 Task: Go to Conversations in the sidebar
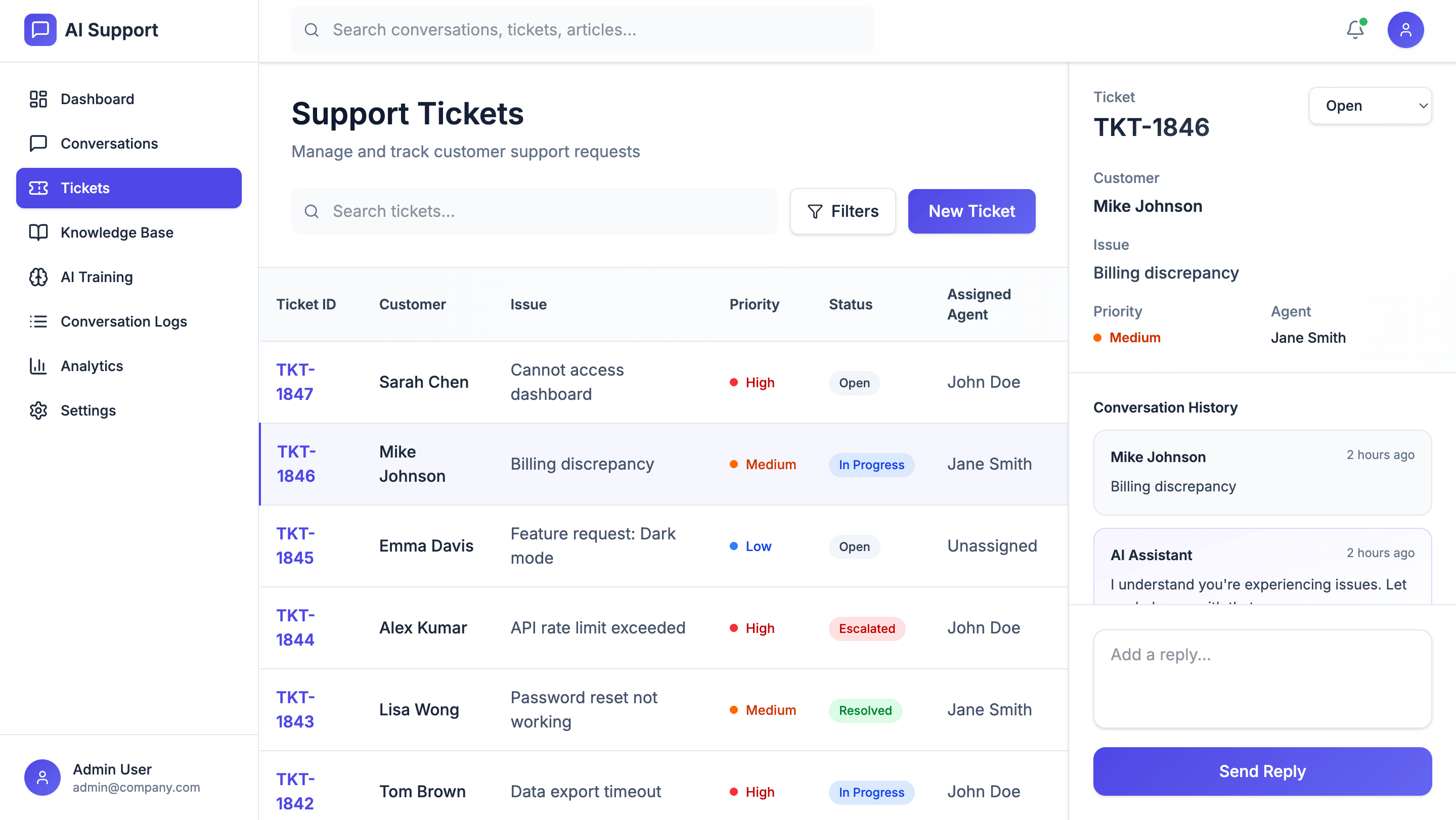[109, 144]
